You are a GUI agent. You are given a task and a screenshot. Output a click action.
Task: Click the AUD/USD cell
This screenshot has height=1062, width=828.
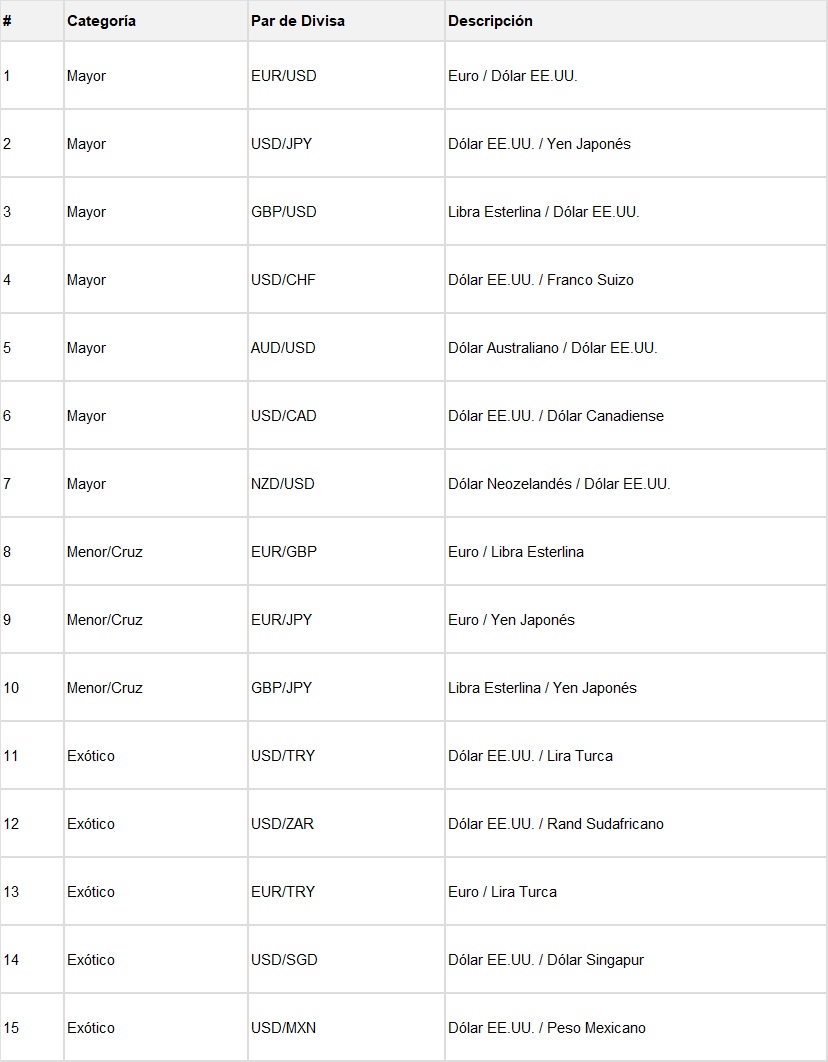point(283,348)
